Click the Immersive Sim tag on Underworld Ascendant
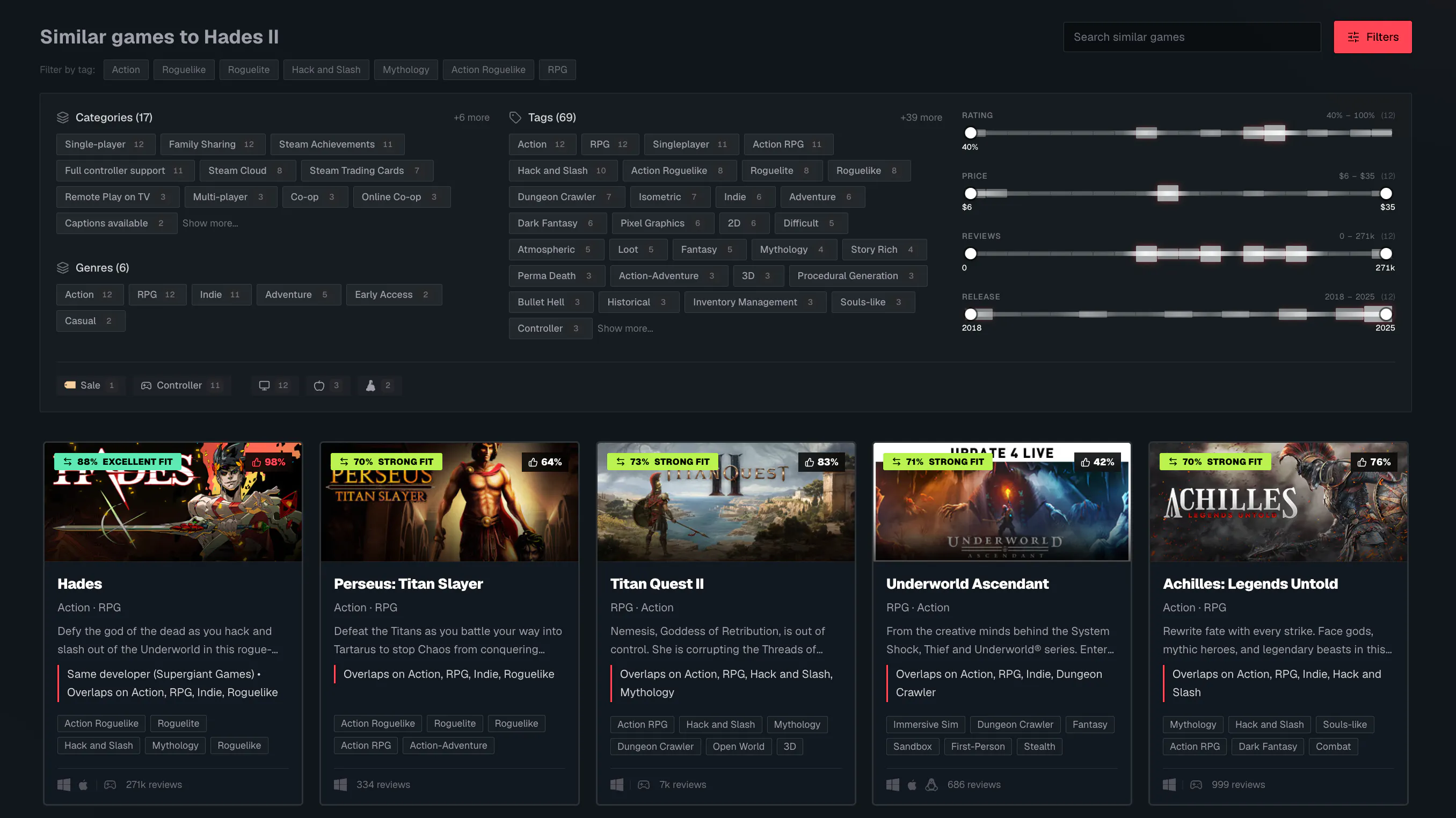The height and width of the screenshot is (818, 1456). coord(926,725)
